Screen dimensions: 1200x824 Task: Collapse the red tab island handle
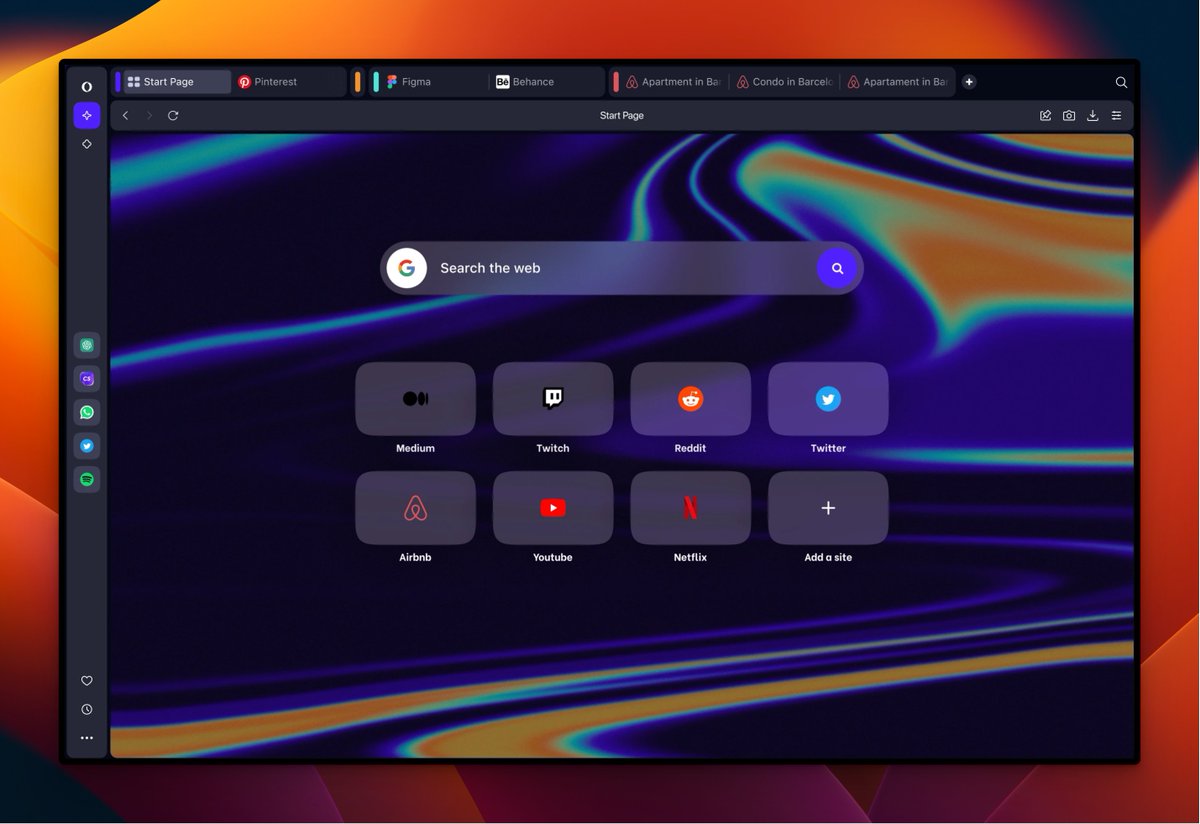(616, 82)
